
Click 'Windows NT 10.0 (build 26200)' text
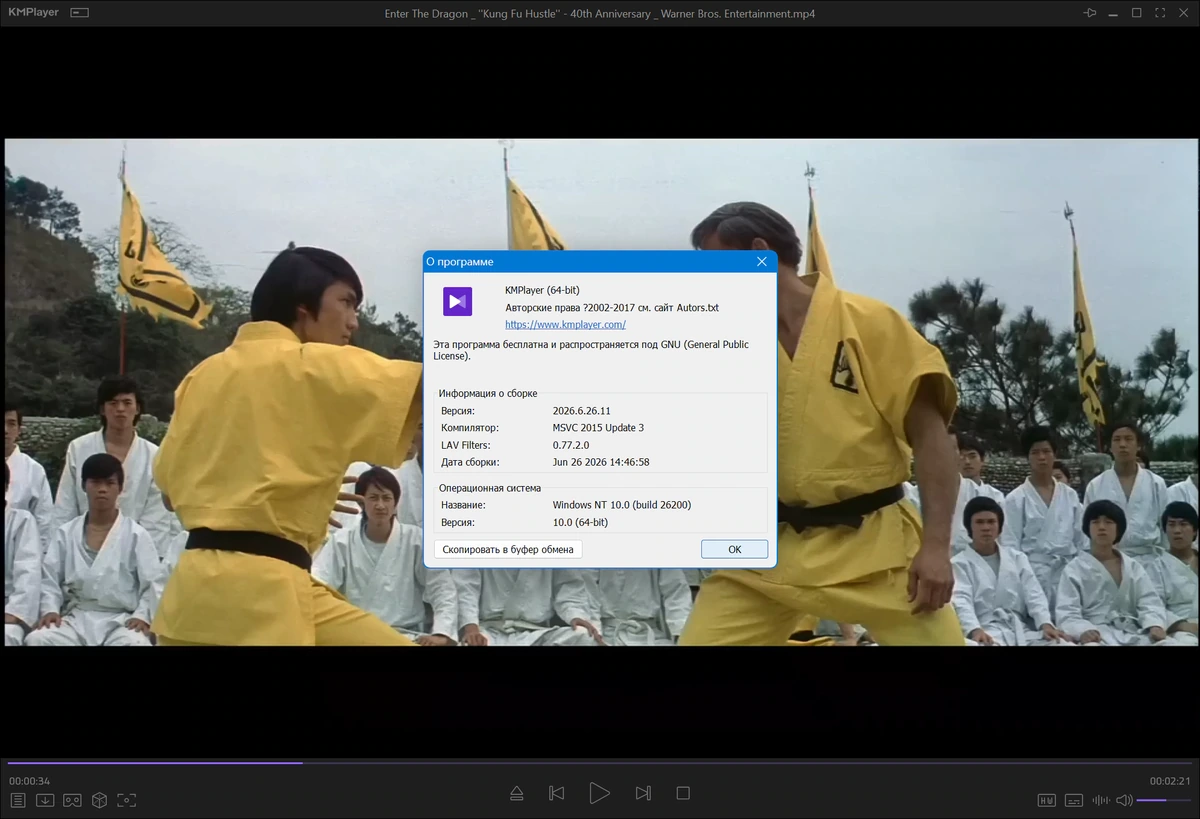(621, 505)
